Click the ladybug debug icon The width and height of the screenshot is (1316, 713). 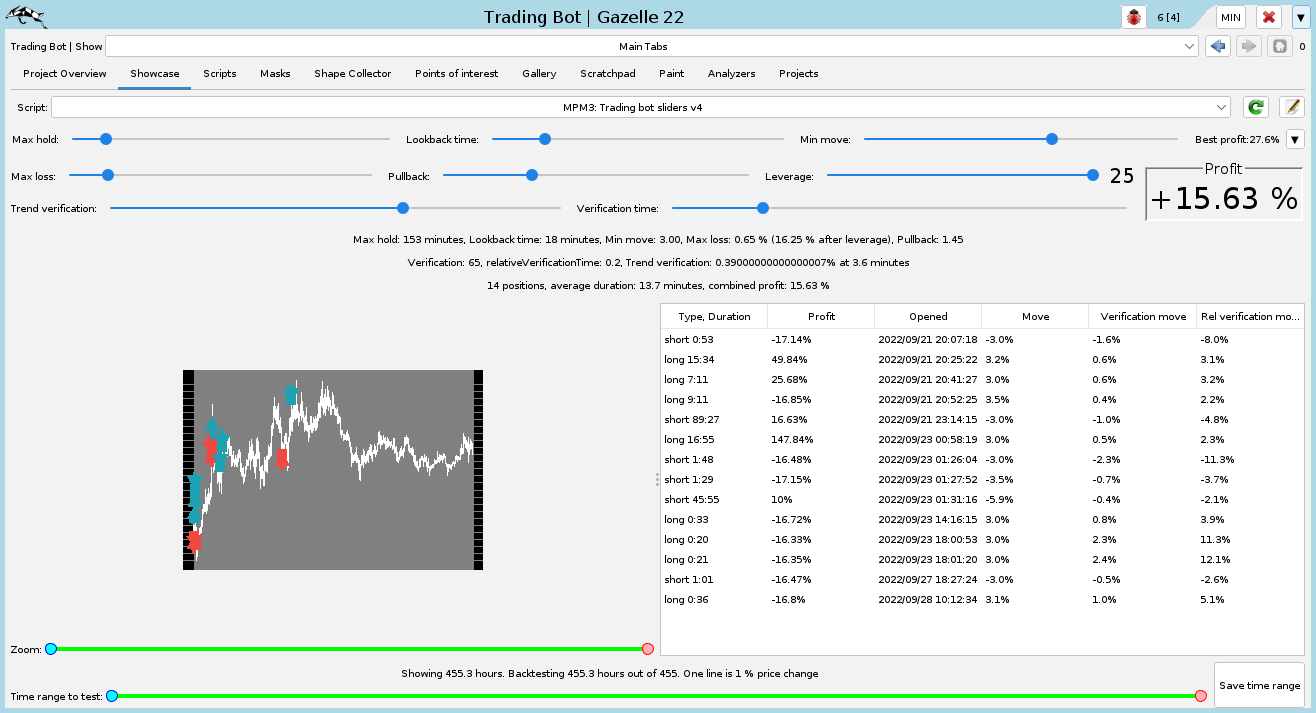coord(1134,17)
